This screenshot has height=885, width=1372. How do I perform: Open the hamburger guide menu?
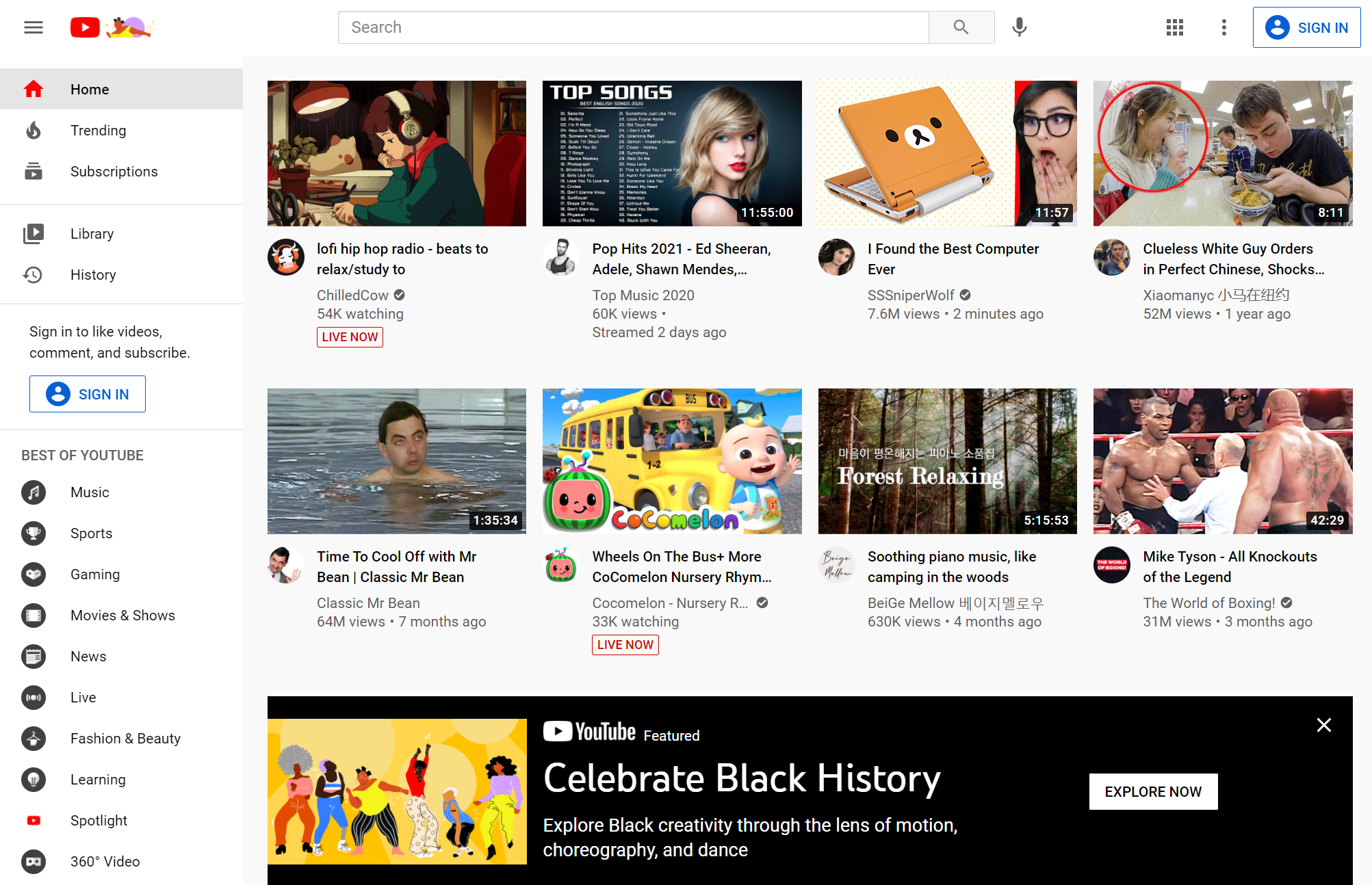(x=33, y=27)
